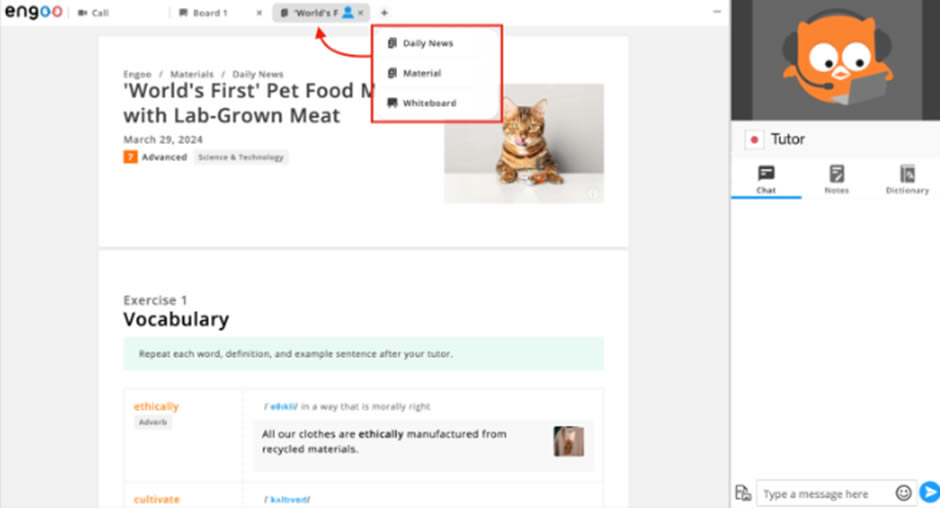Open the cat article image
The image size is (940, 508).
tap(524, 143)
